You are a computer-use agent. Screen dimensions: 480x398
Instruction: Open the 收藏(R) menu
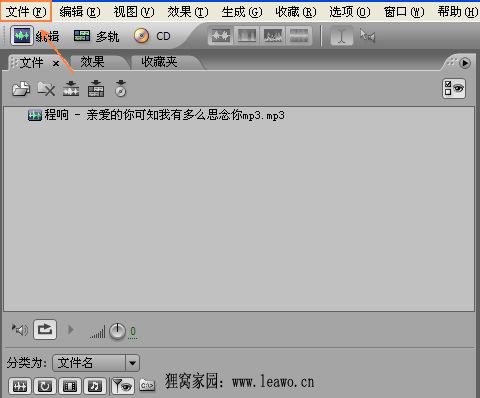(296, 12)
